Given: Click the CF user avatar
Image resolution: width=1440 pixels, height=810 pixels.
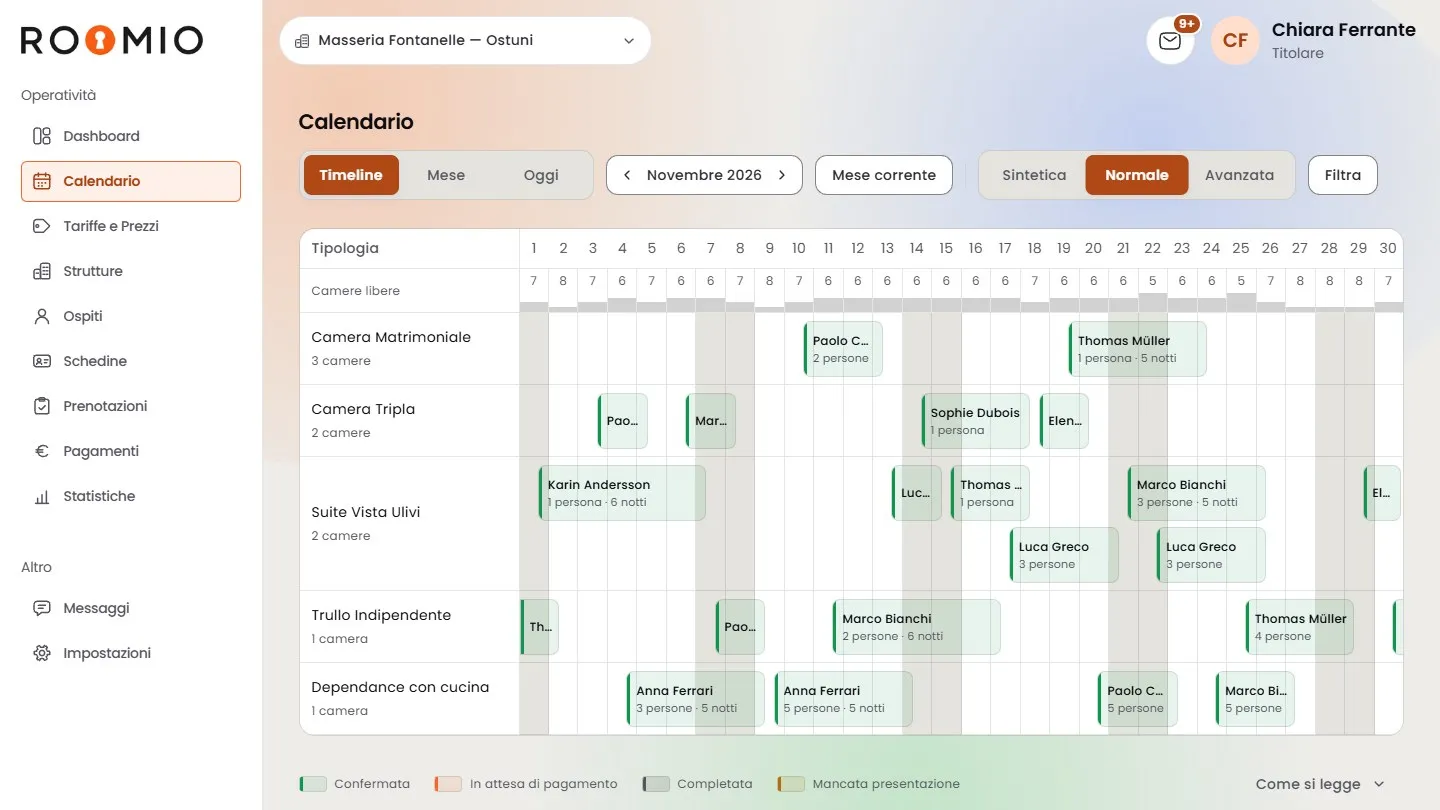Looking at the screenshot, I should [x=1235, y=41].
